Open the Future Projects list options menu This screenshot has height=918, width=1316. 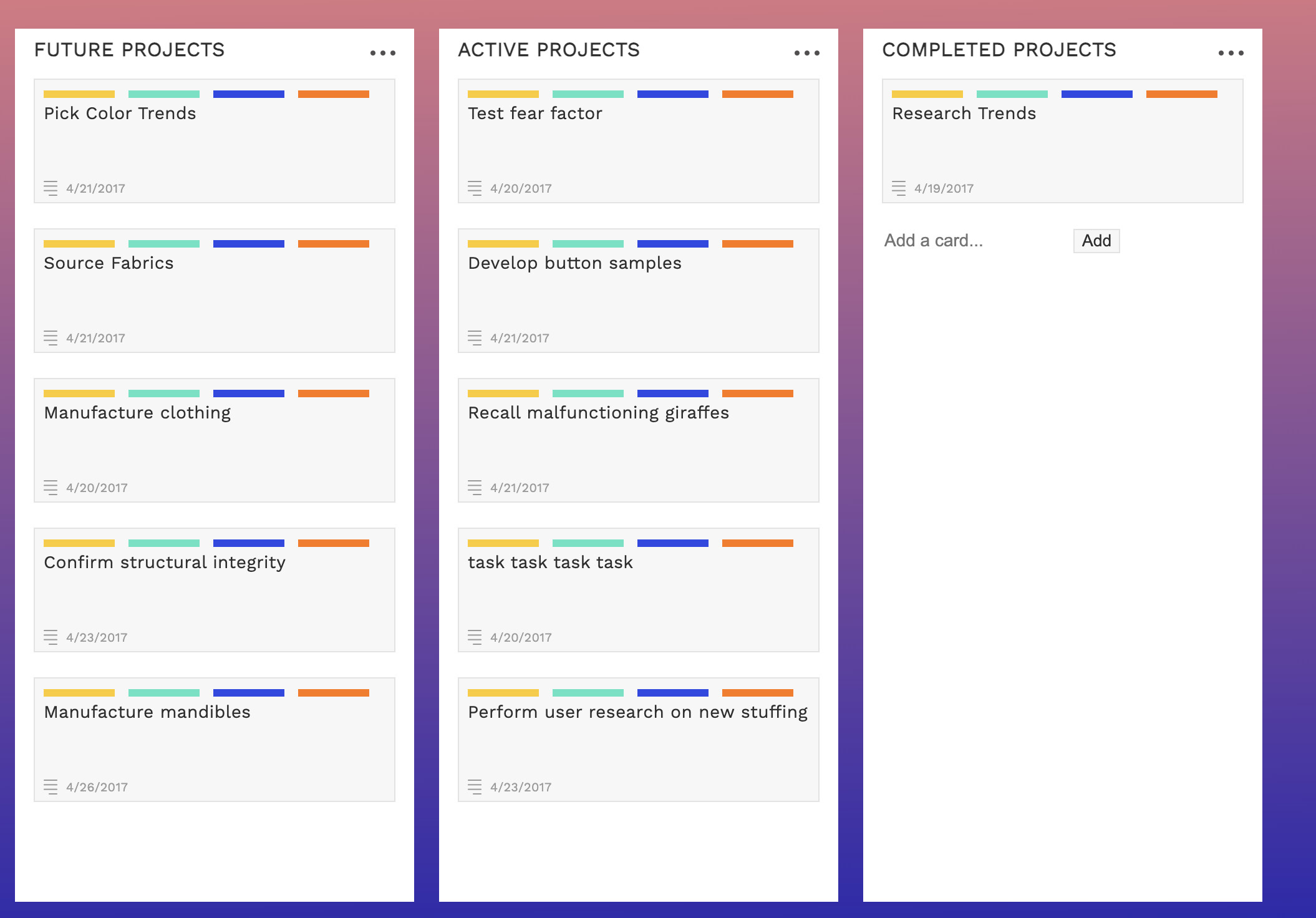382,53
